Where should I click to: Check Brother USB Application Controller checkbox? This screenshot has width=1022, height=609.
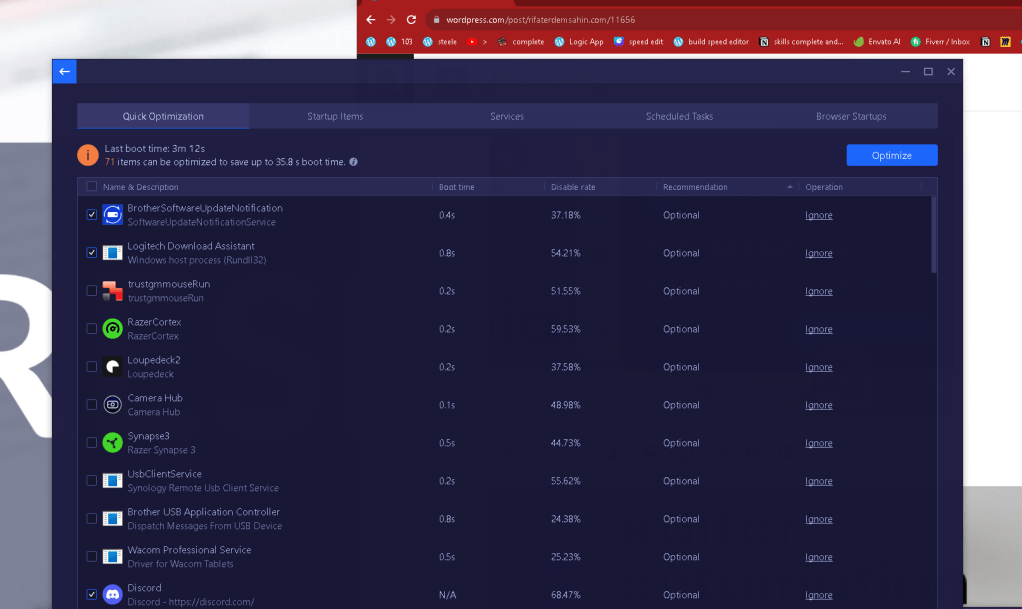point(91,518)
